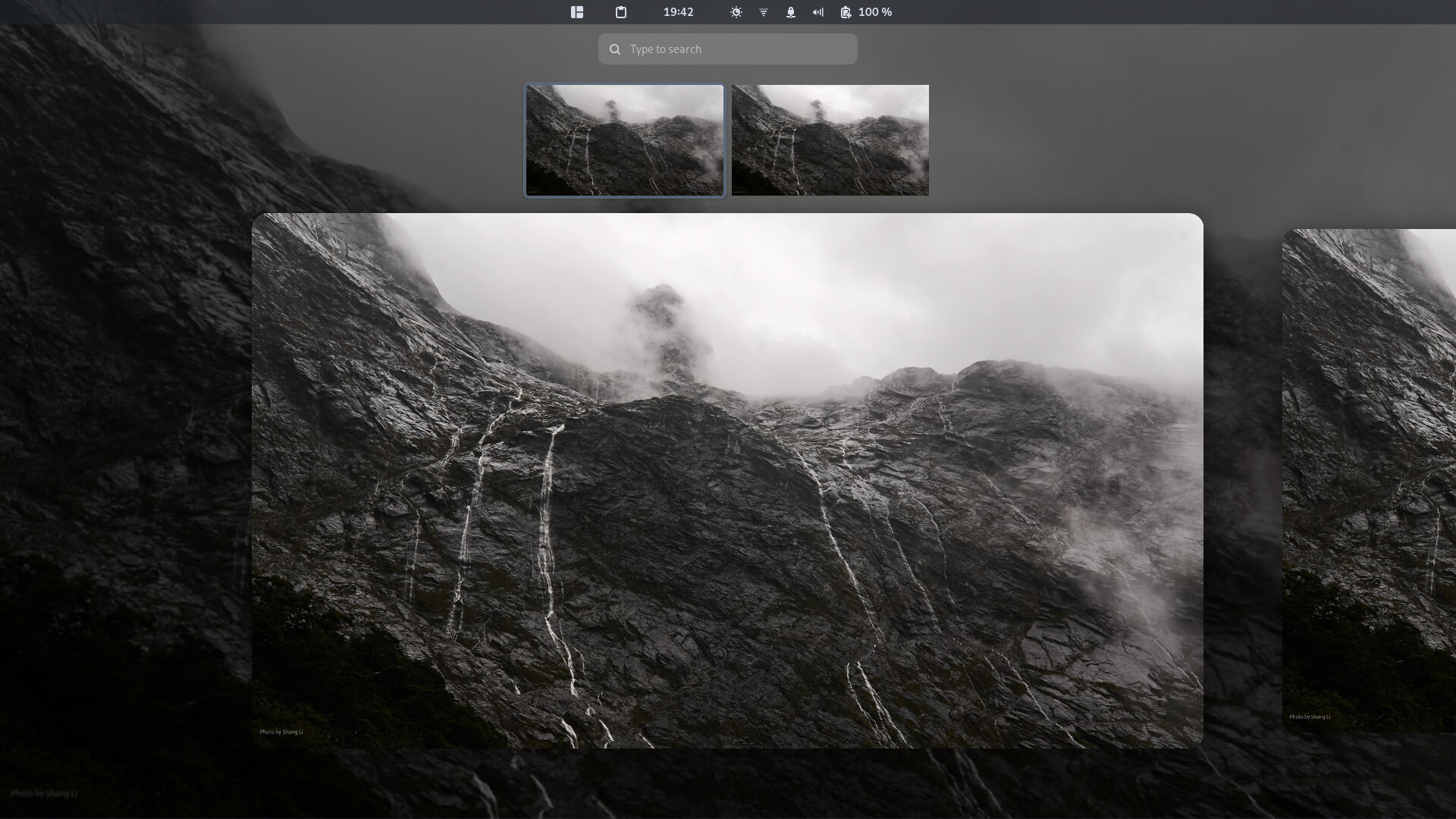Click the 100 % battery percentage label
Screen dimensions: 1456x819
click(875, 12)
